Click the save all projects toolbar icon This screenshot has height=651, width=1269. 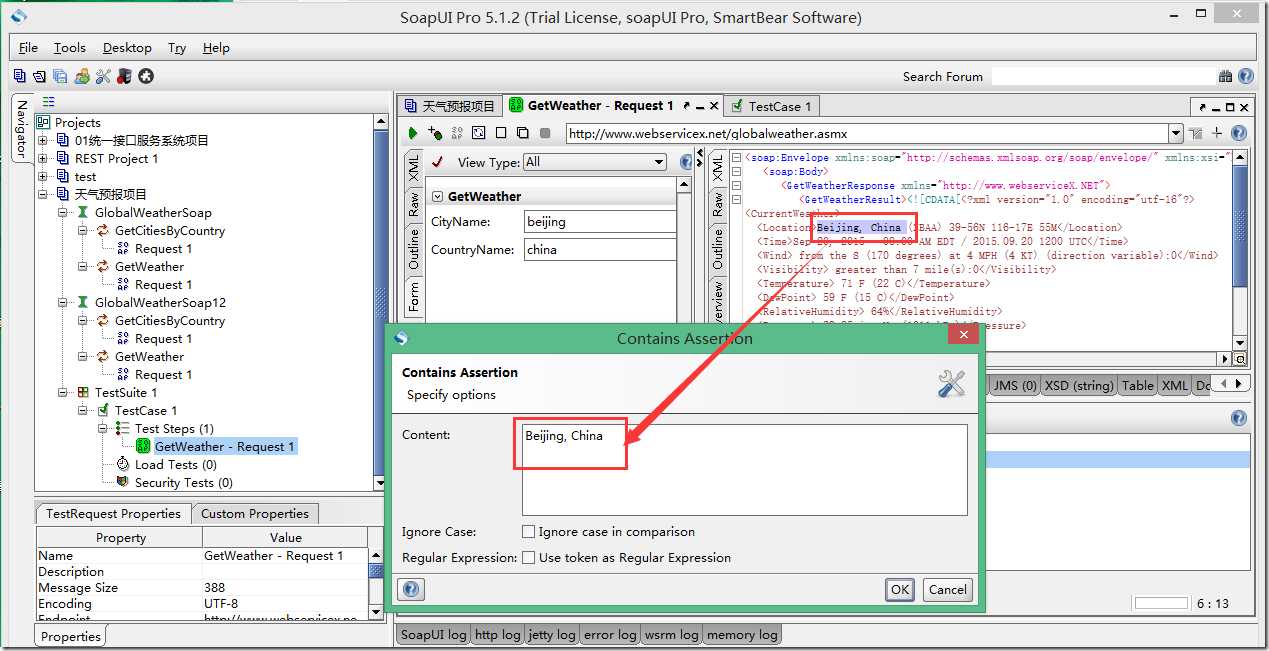click(60, 76)
